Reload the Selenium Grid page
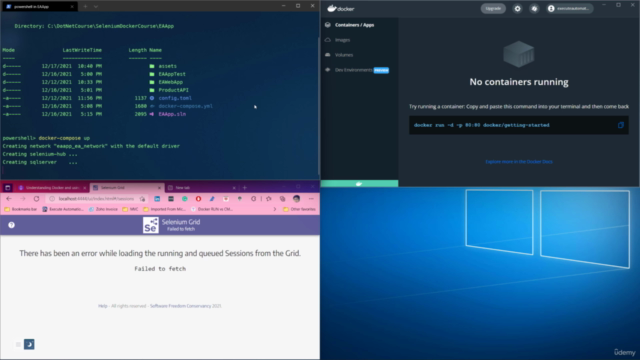 point(36,199)
